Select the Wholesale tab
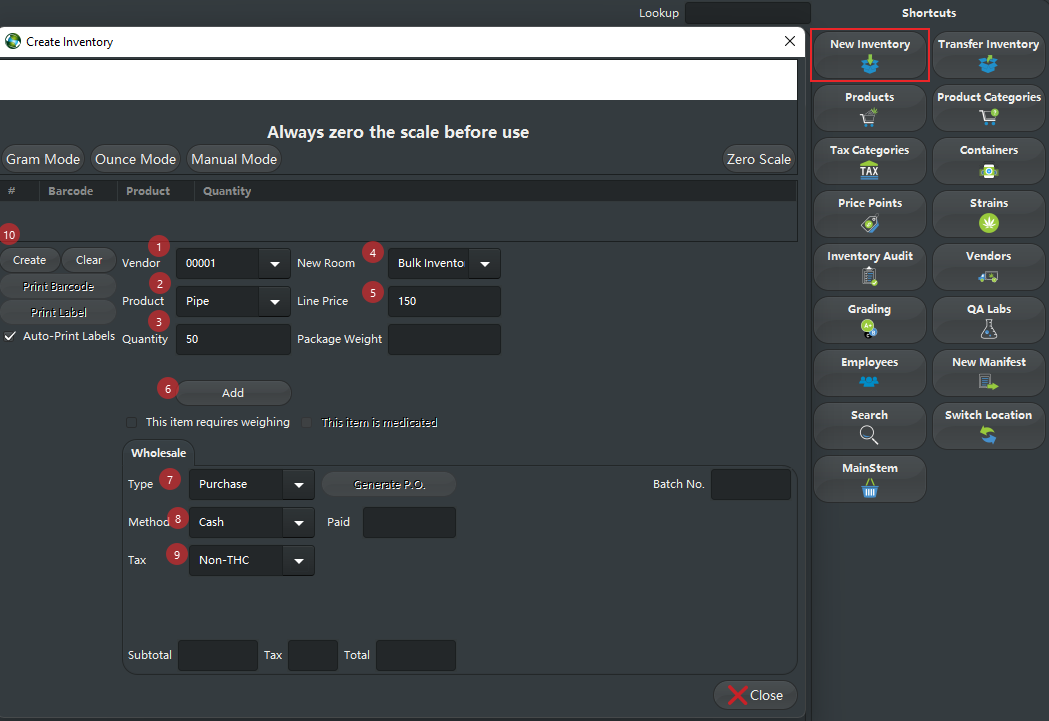This screenshot has height=721, width=1049. (158, 453)
